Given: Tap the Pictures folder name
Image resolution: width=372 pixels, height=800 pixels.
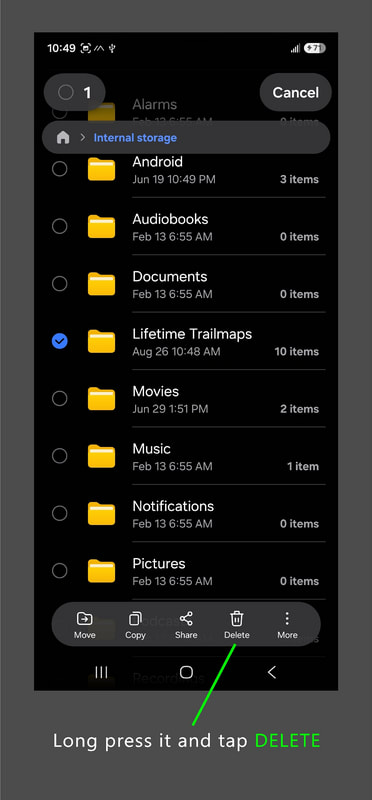Looking at the screenshot, I should 159,563.
